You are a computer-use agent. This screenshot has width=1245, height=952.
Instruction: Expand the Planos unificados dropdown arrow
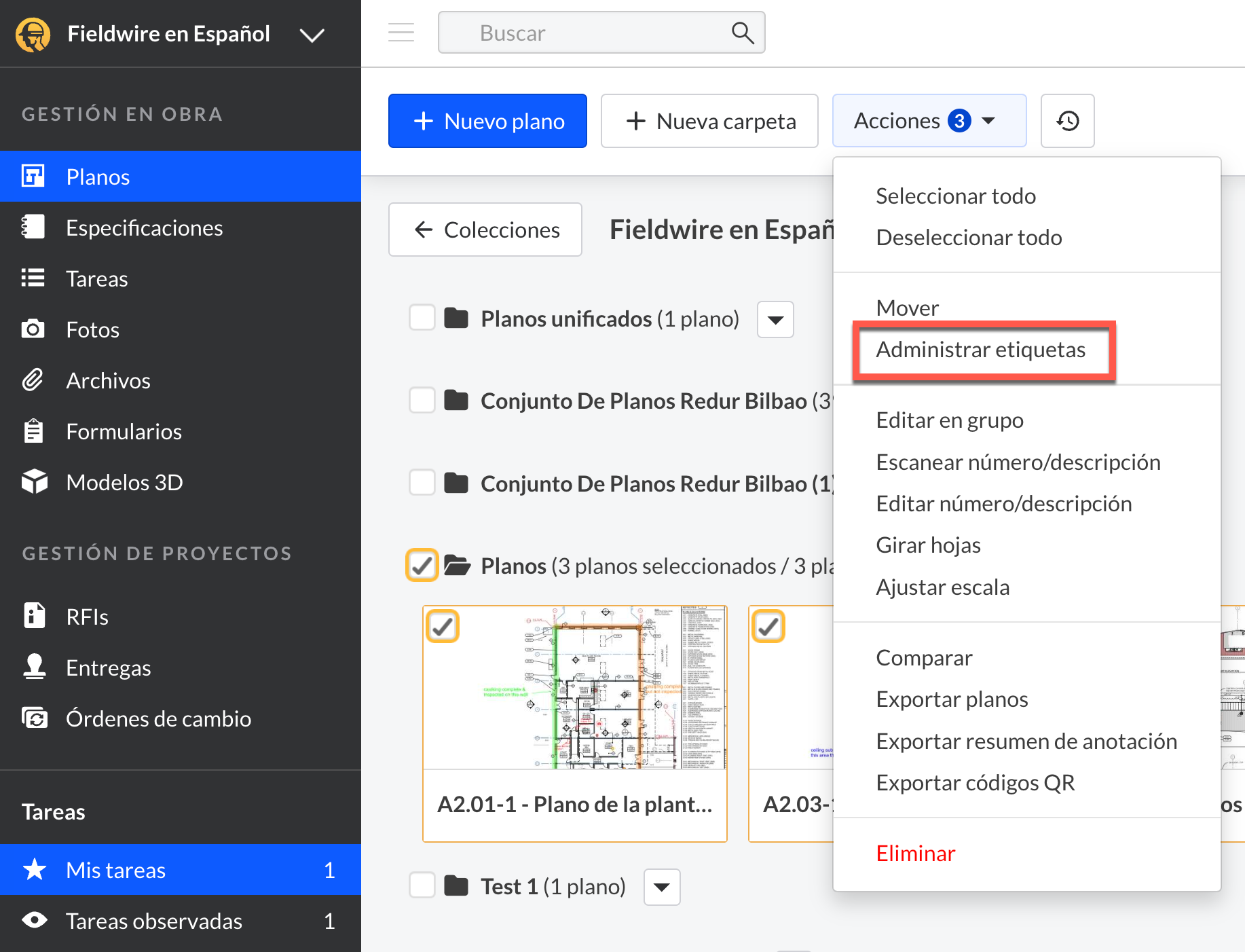point(775,319)
